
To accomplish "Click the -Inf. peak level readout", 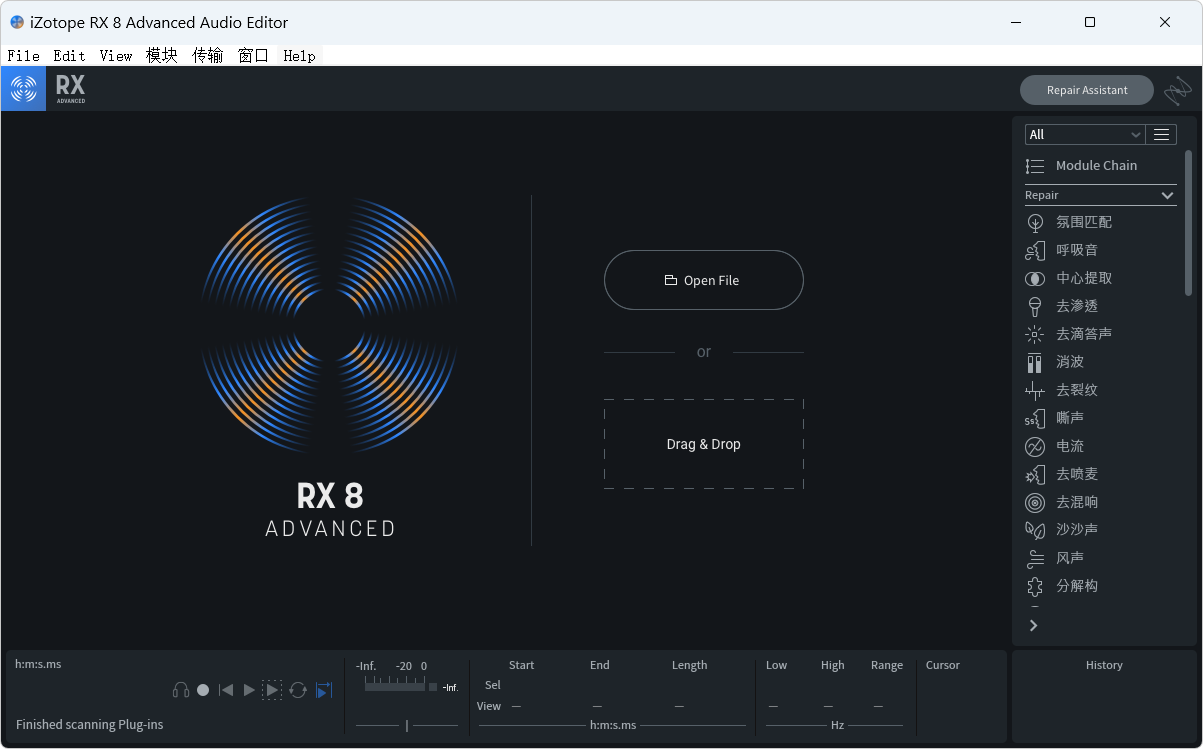I will click(x=450, y=687).
